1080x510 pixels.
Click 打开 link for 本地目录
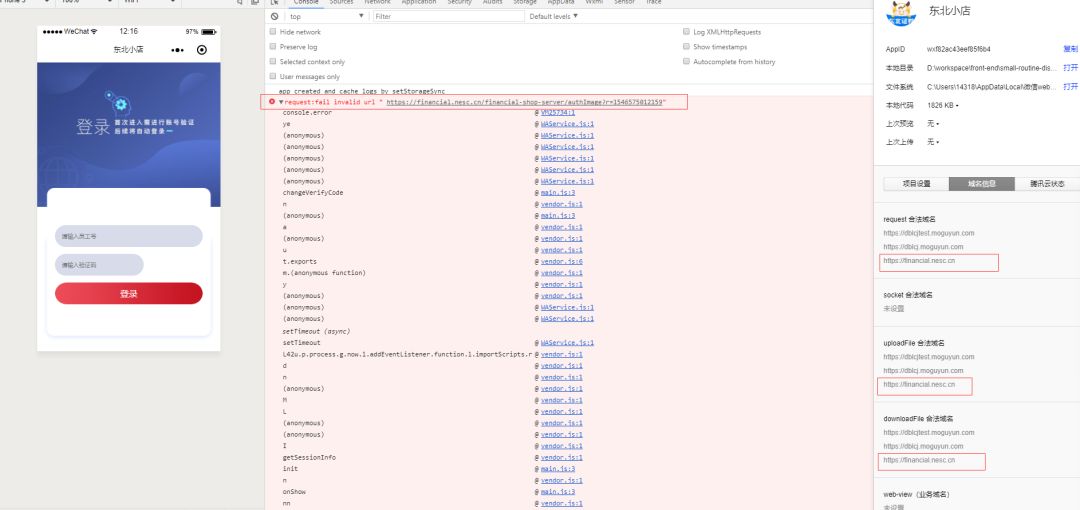1070,68
